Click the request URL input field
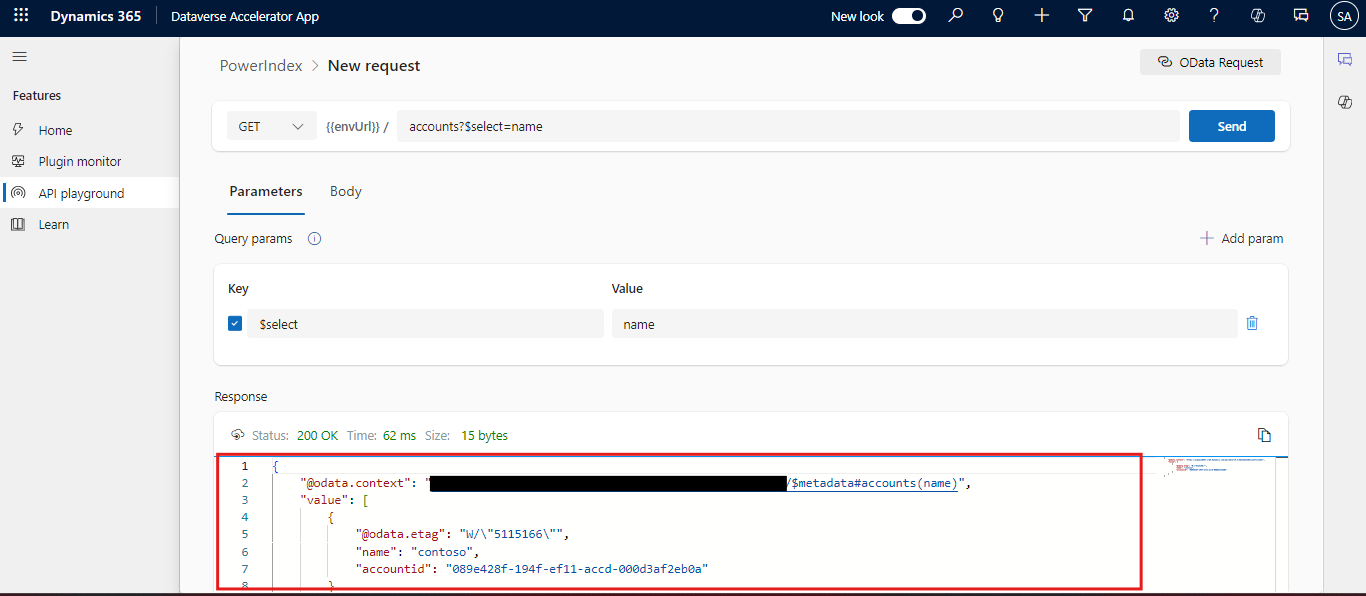Viewport: 1366px width, 596px height. (x=788, y=127)
